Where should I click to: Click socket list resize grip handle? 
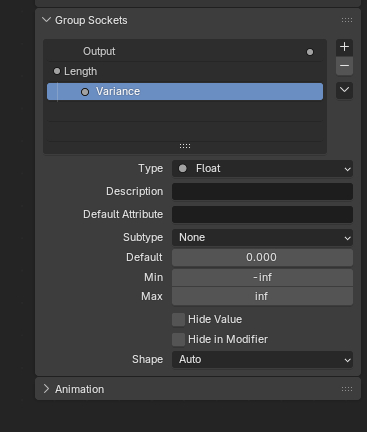pos(185,146)
